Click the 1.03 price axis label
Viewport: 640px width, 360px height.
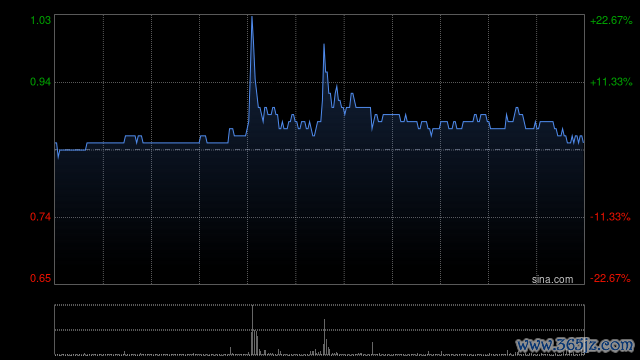tap(40, 20)
